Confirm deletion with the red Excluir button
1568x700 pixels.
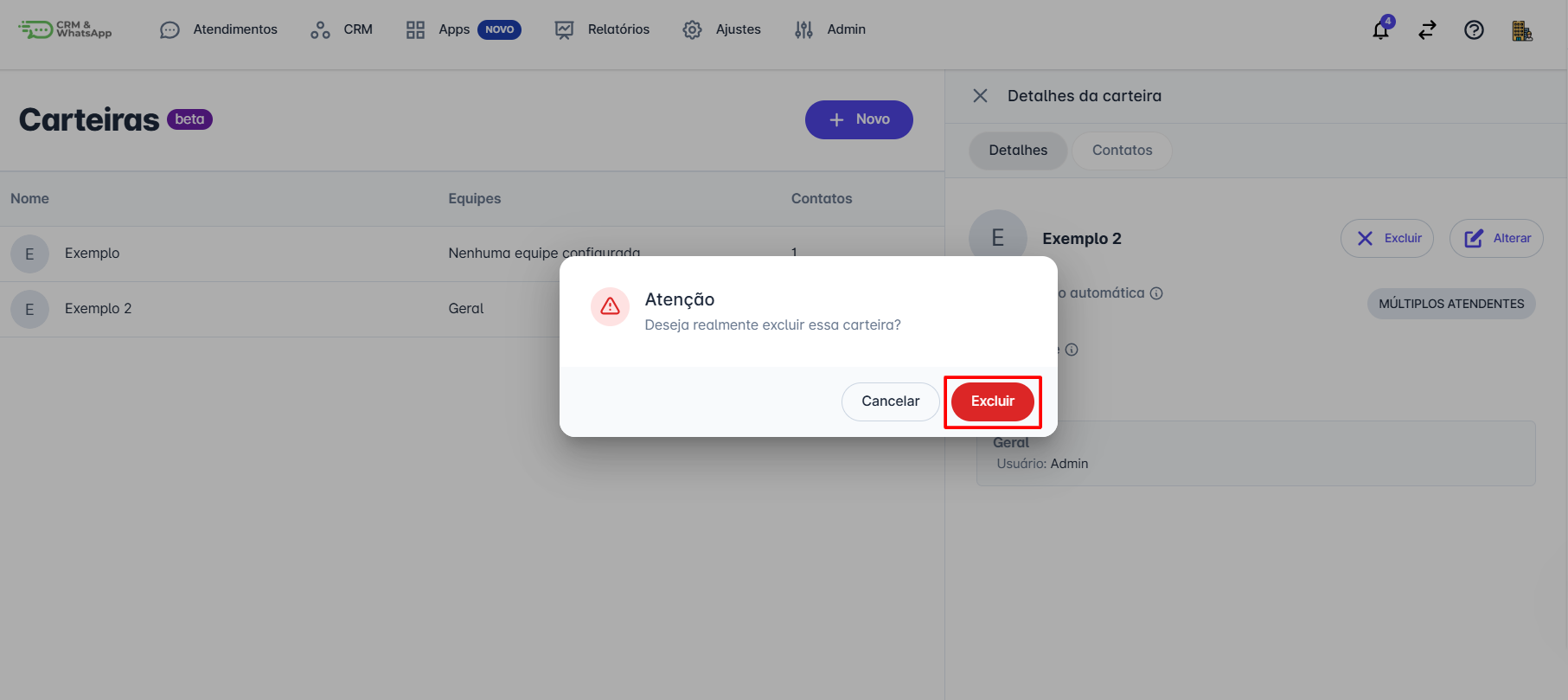point(992,401)
